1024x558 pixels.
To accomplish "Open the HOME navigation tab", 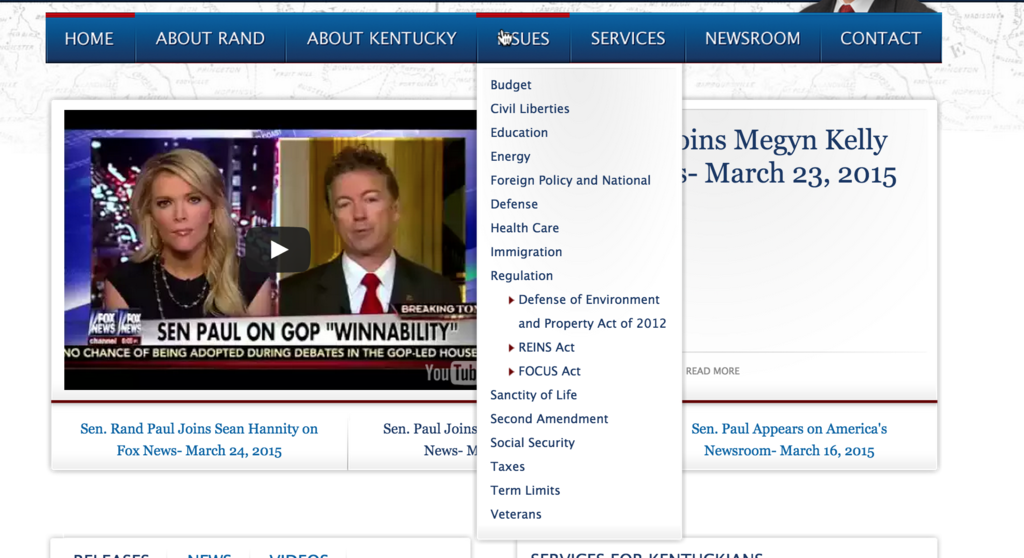I will click(x=89, y=39).
